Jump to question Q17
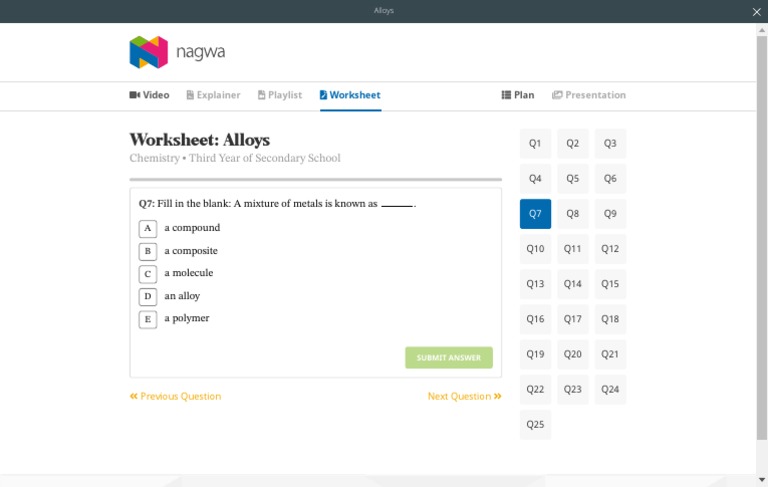The height and width of the screenshot is (487, 768). pos(573,319)
